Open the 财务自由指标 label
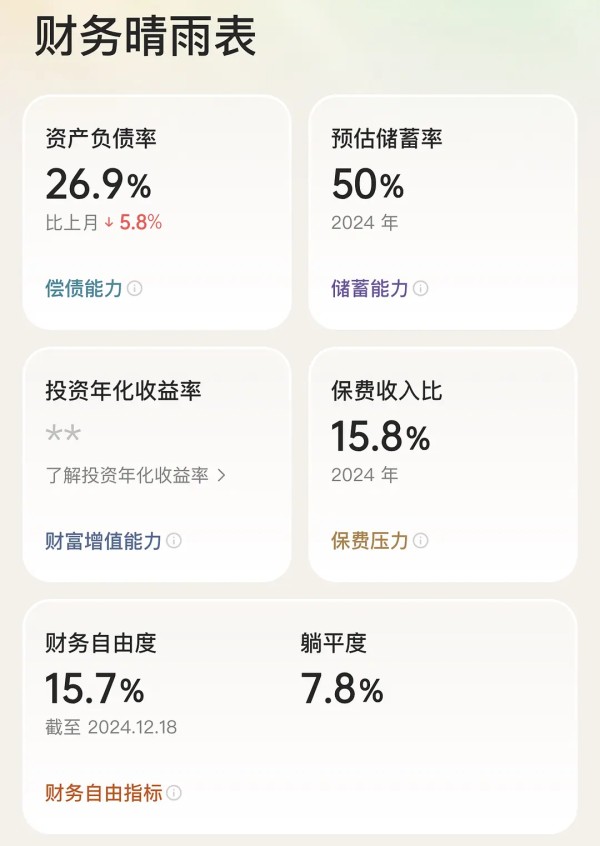This screenshot has height=846, width=600. 104,793
